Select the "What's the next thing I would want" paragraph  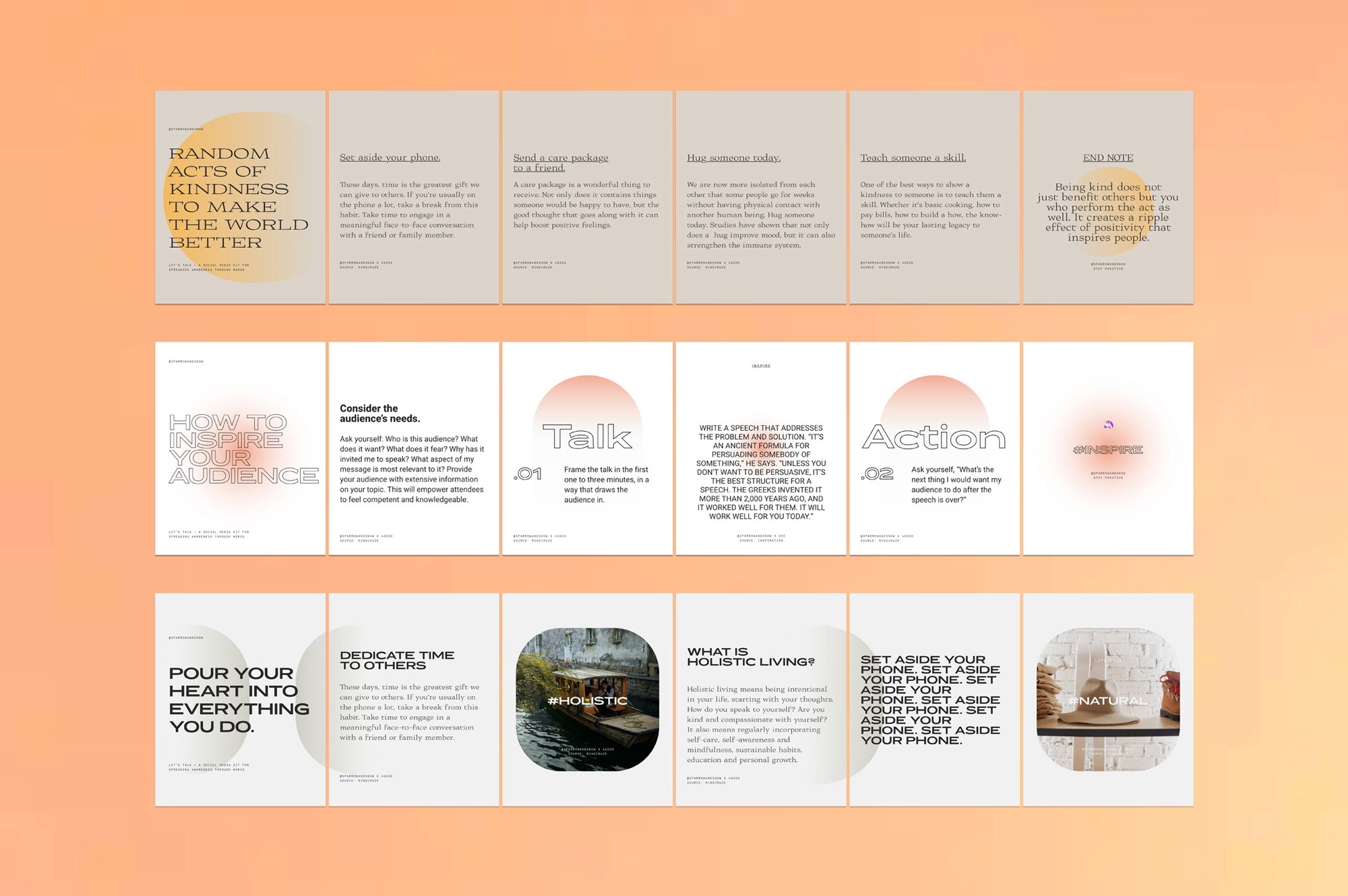956,484
